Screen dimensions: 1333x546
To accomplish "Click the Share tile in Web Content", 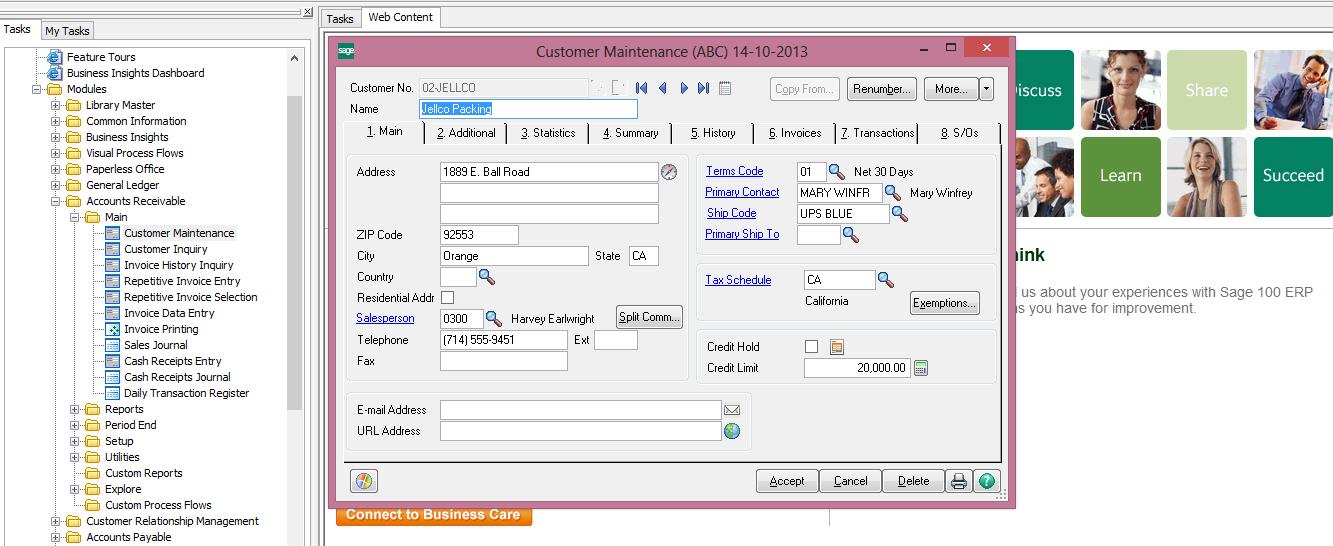I will point(1207,90).
